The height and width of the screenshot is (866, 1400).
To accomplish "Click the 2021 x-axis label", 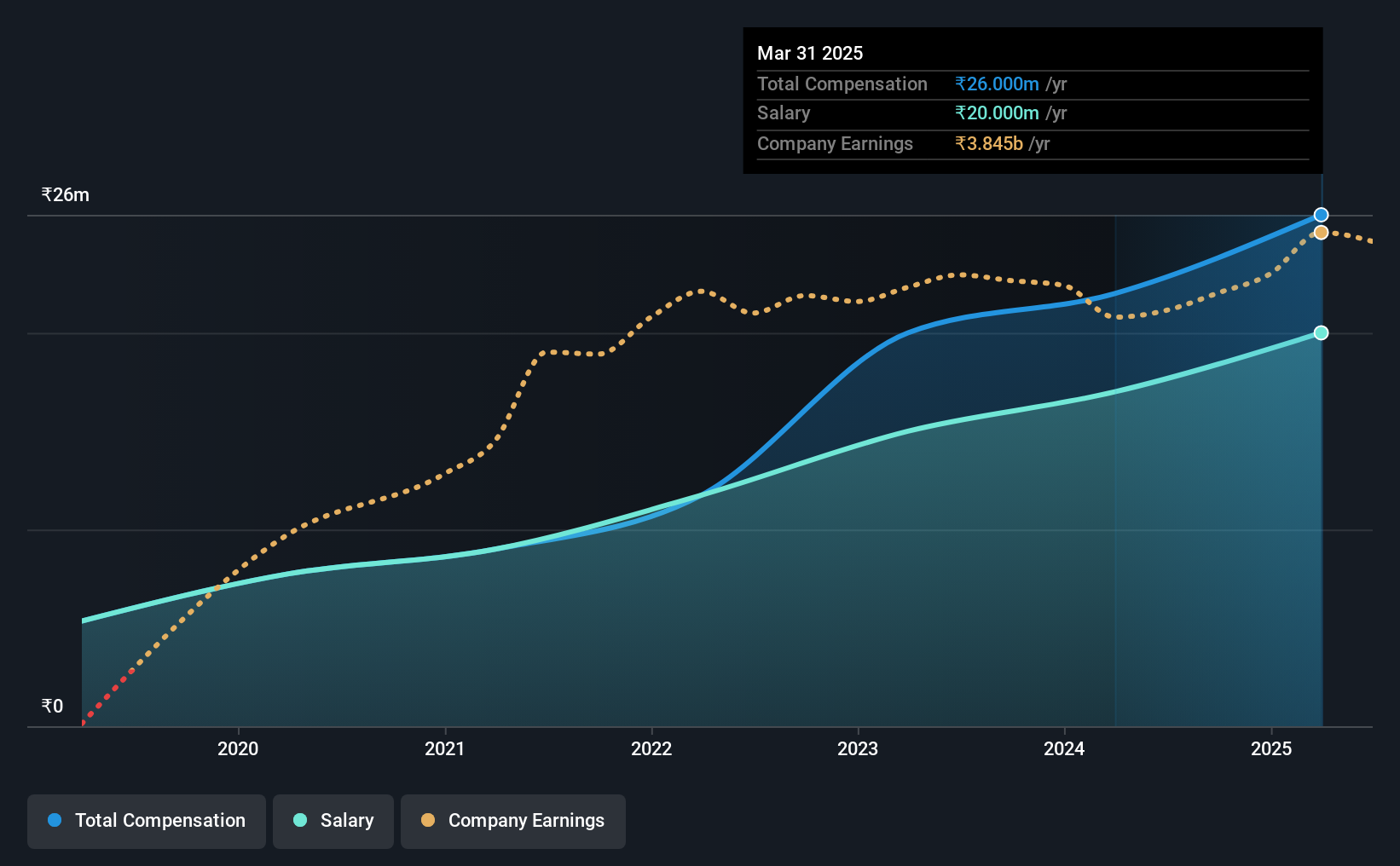I will (445, 748).
